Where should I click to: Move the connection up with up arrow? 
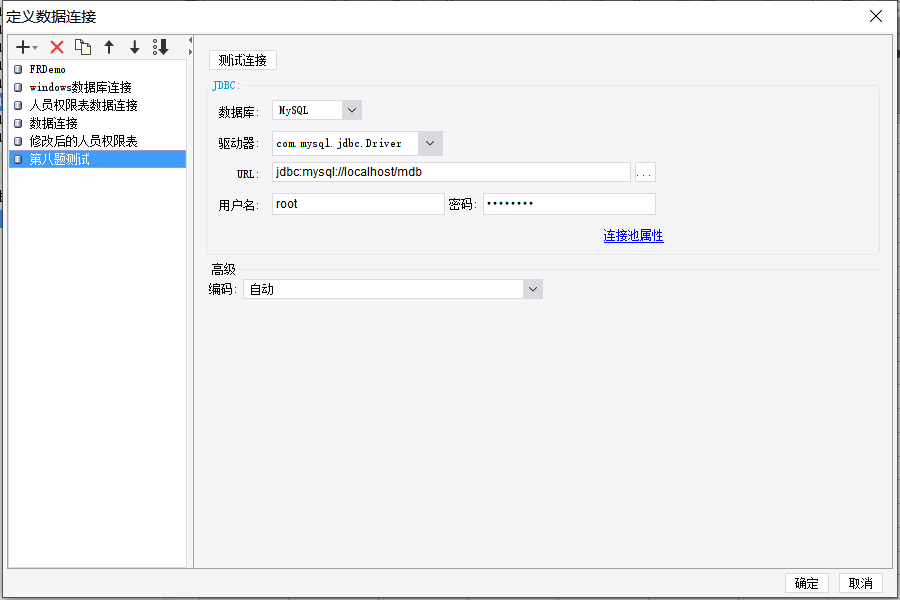tap(109, 47)
